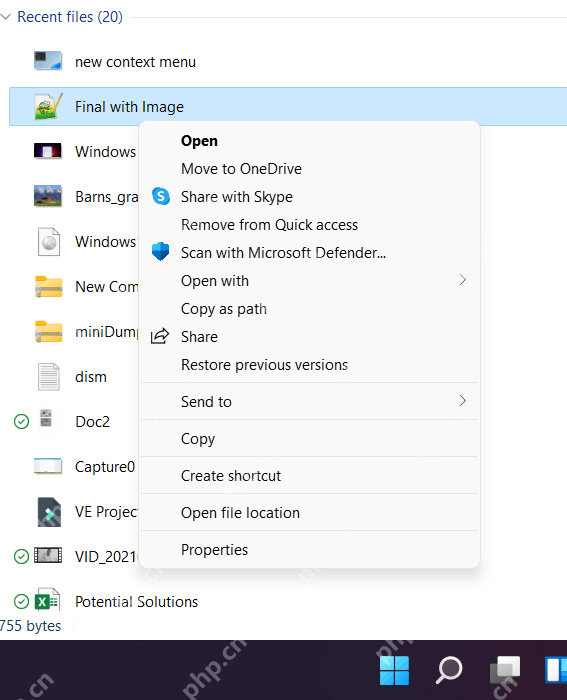Click the VE Project file icon
The height and width of the screenshot is (700, 567).
pos(49,512)
